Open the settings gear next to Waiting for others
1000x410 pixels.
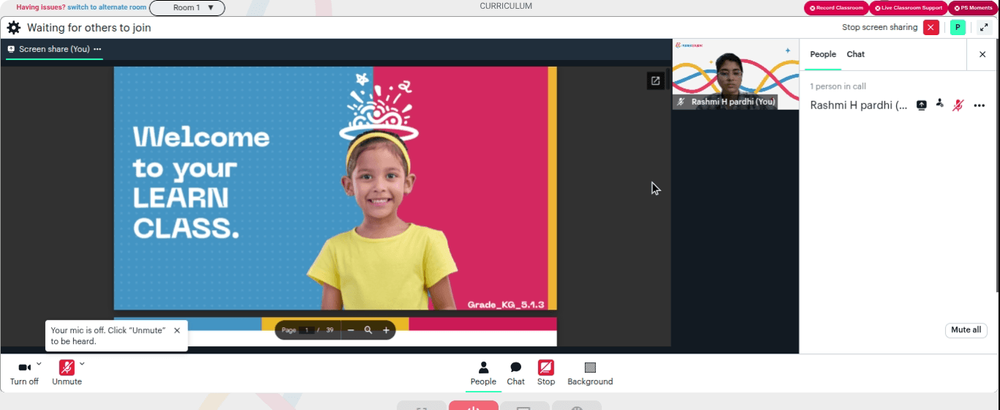(13, 28)
